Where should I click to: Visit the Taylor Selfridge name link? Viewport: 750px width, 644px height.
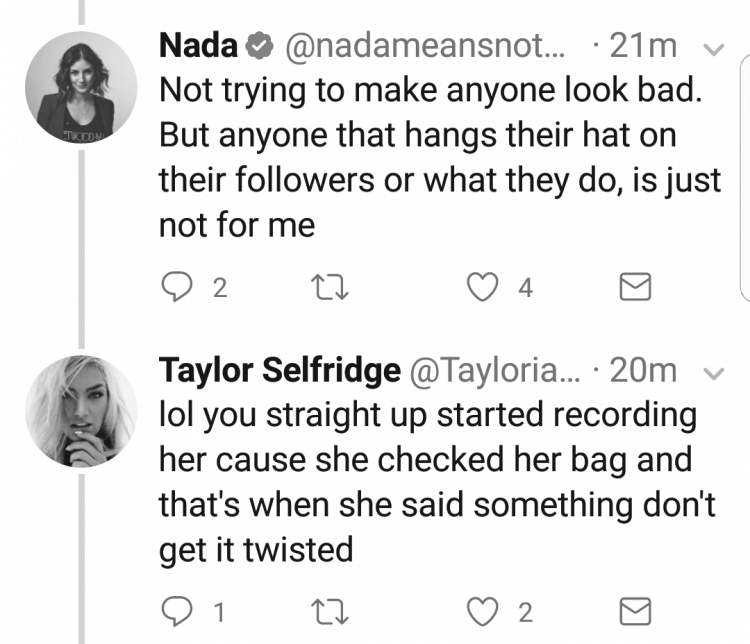(280, 370)
